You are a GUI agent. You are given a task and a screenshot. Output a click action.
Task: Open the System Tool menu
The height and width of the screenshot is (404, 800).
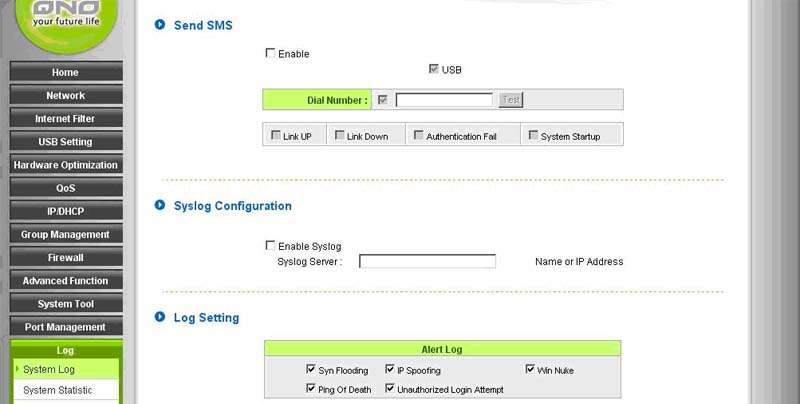click(x=65, y=304)
